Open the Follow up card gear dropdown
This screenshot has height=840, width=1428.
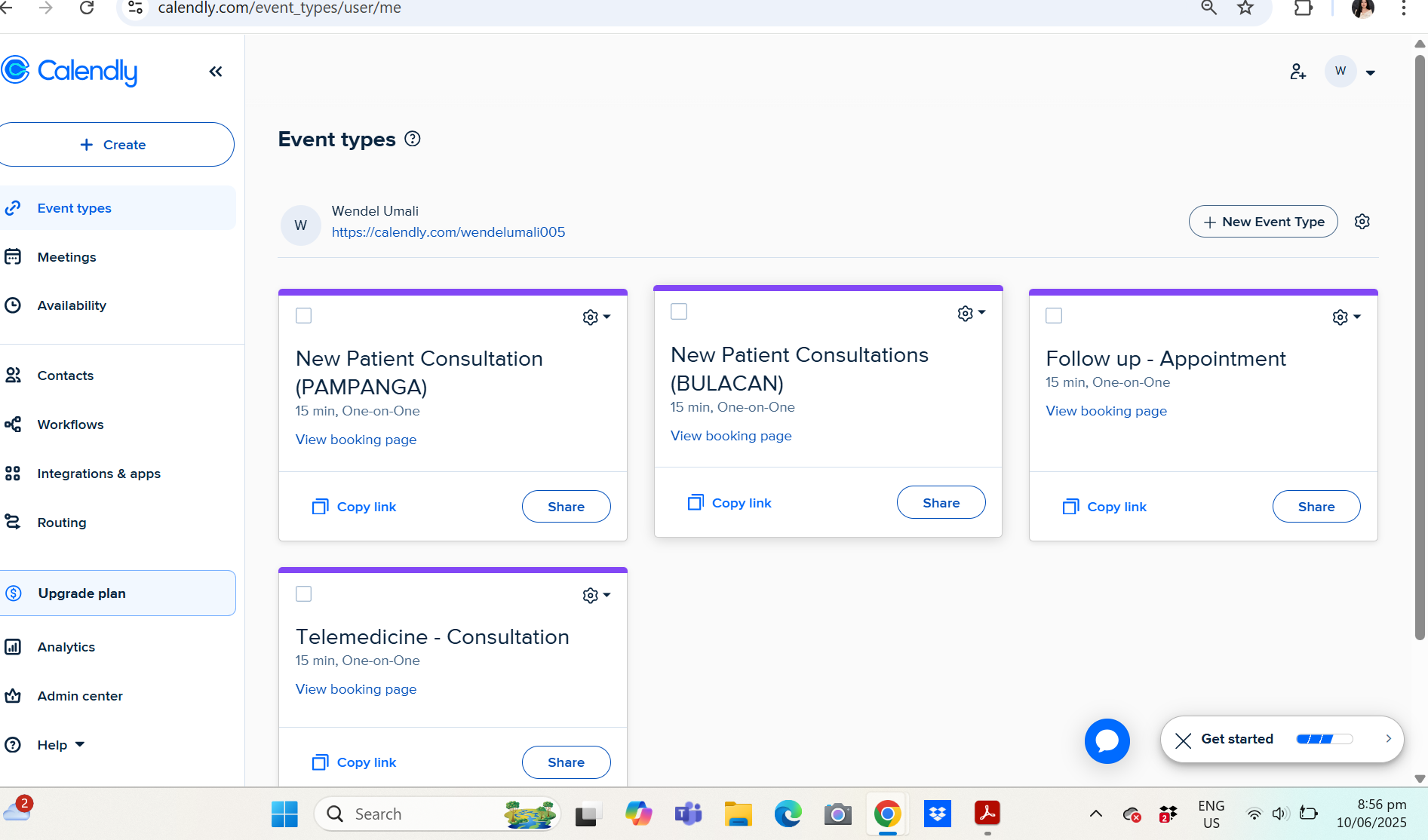1346,317
